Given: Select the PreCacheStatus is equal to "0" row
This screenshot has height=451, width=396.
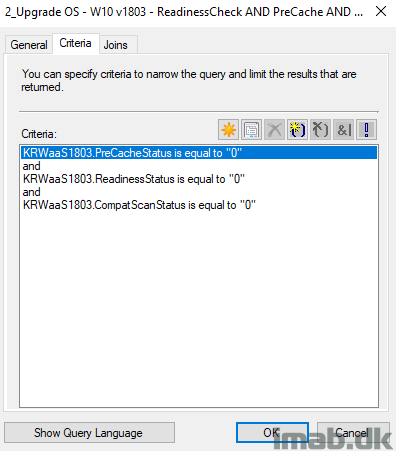Looking at the screenshot, I should pyautogui.click(x=199, y=153).
